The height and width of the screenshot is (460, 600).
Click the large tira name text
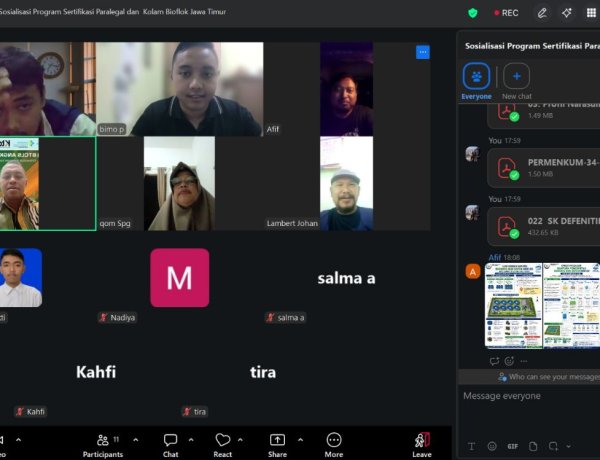pyautogui.click(x=263, y=372)
